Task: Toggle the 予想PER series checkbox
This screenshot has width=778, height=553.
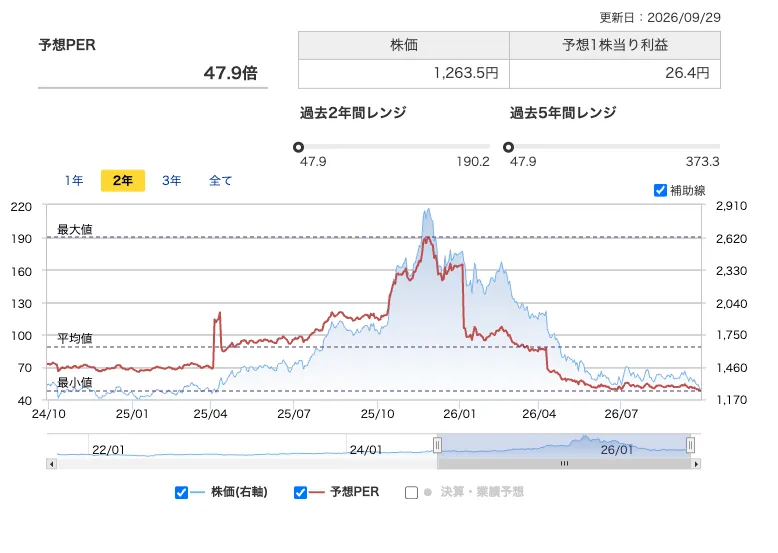Action: [x=300, y=492]
